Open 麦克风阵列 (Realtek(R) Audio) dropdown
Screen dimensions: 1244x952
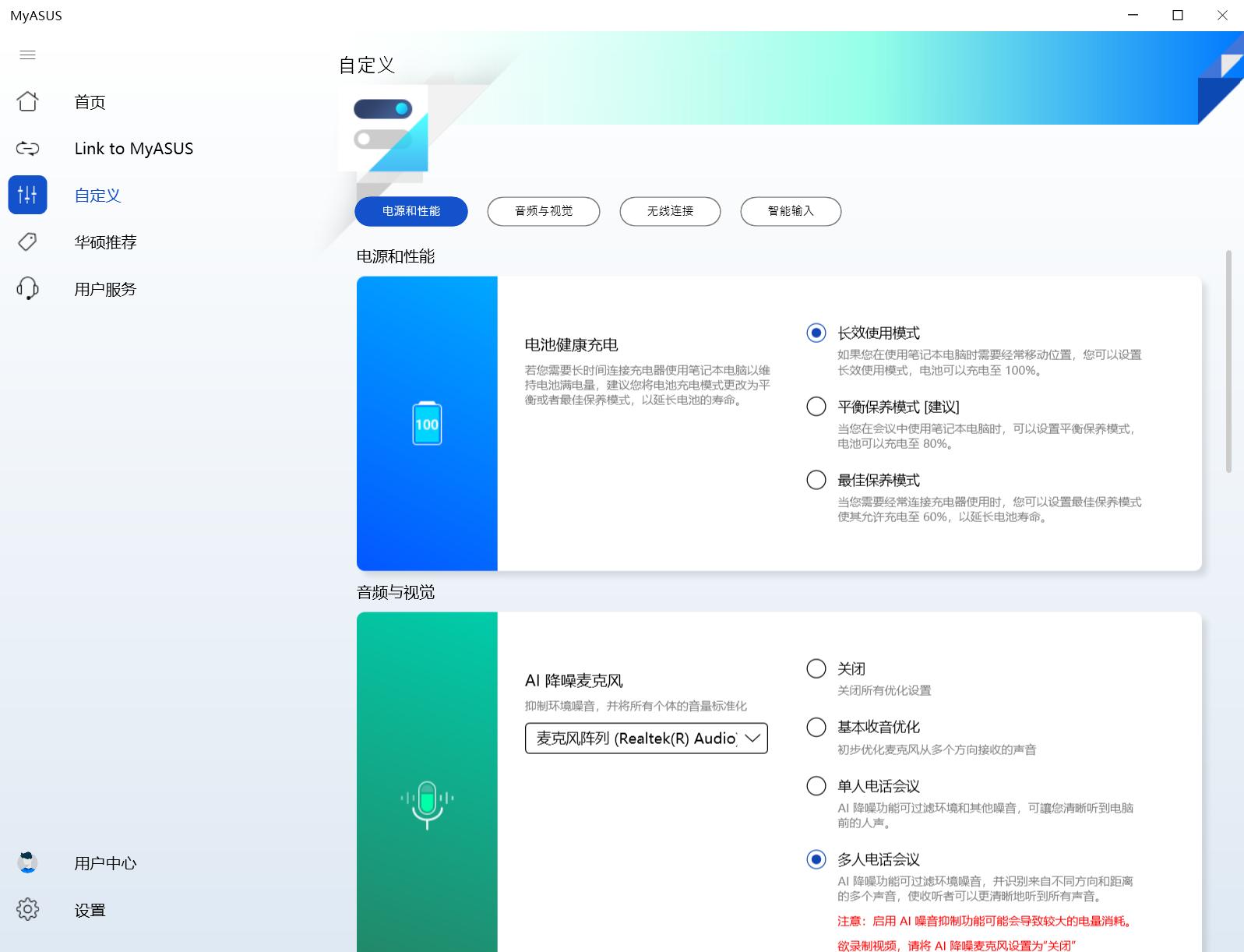[x=647, y=739]
